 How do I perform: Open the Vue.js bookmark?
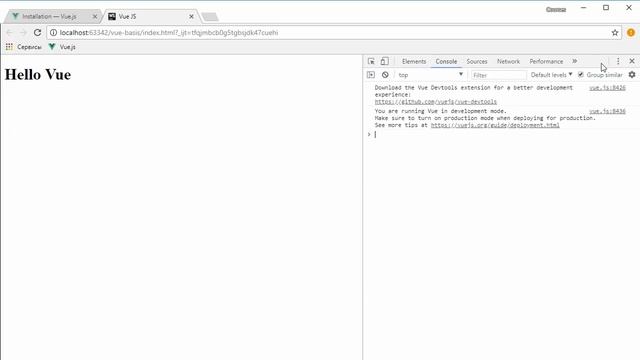click(62, 47)
